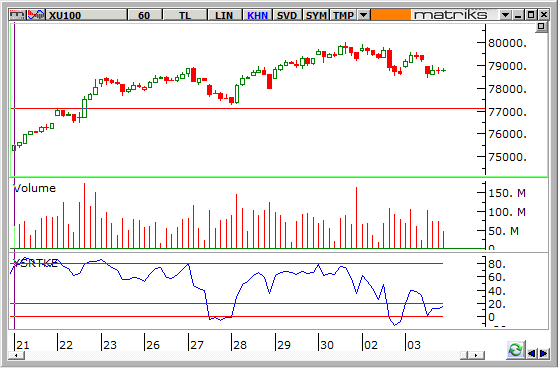Click the horizontal scrollbar right arrow

(476, 355)
